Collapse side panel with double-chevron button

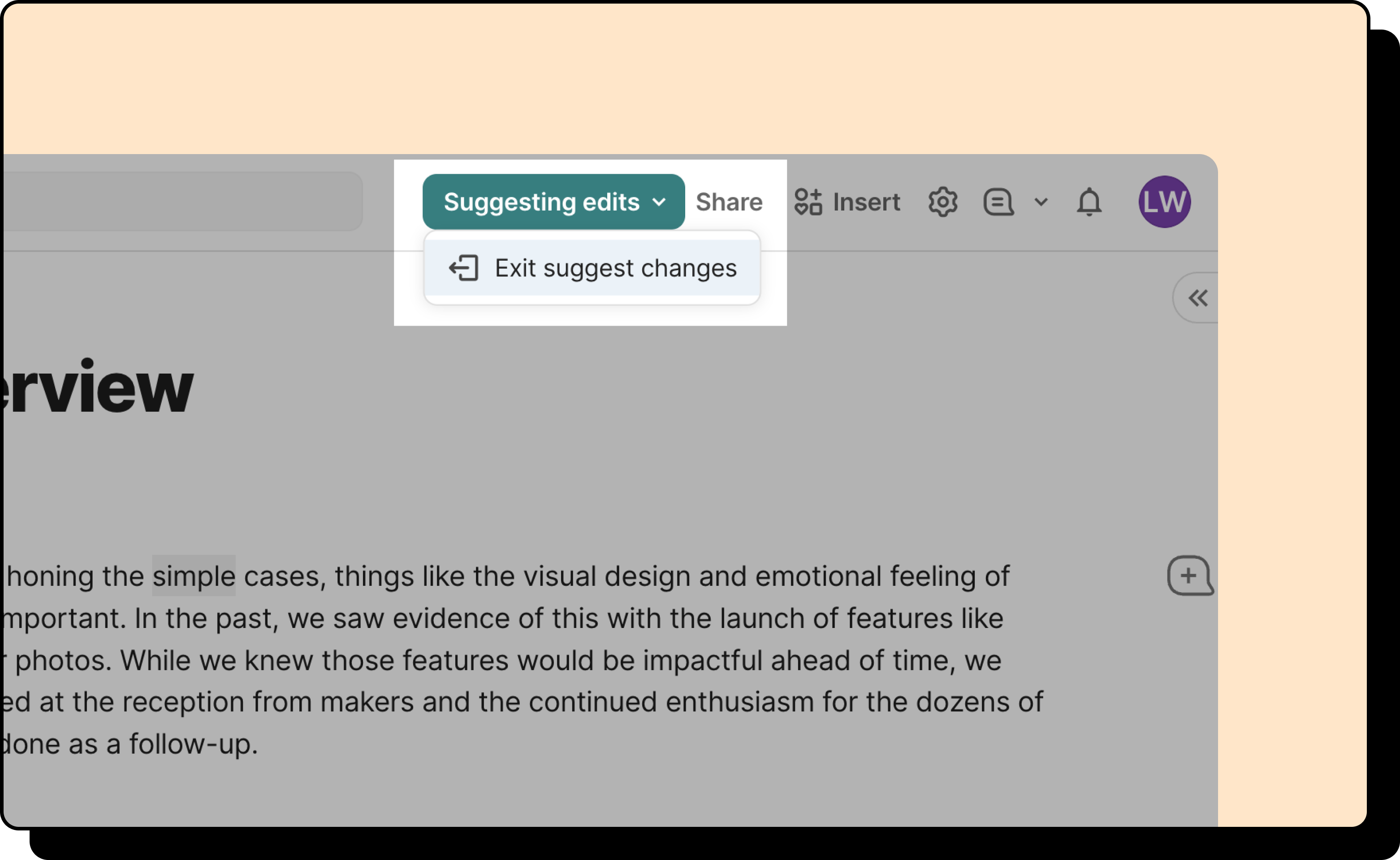[x=1198, y=298]
